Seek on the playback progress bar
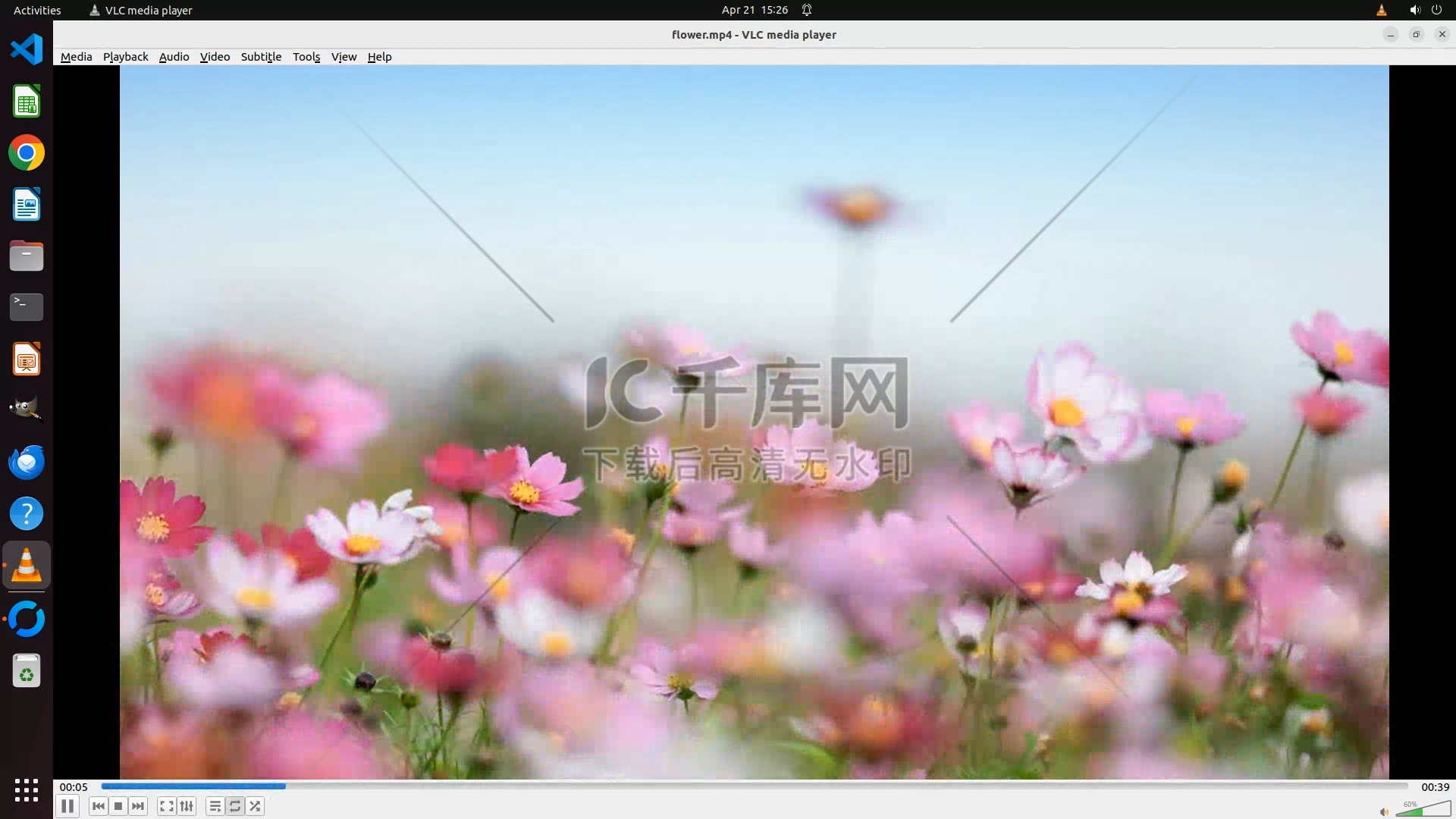 (754, 786)
